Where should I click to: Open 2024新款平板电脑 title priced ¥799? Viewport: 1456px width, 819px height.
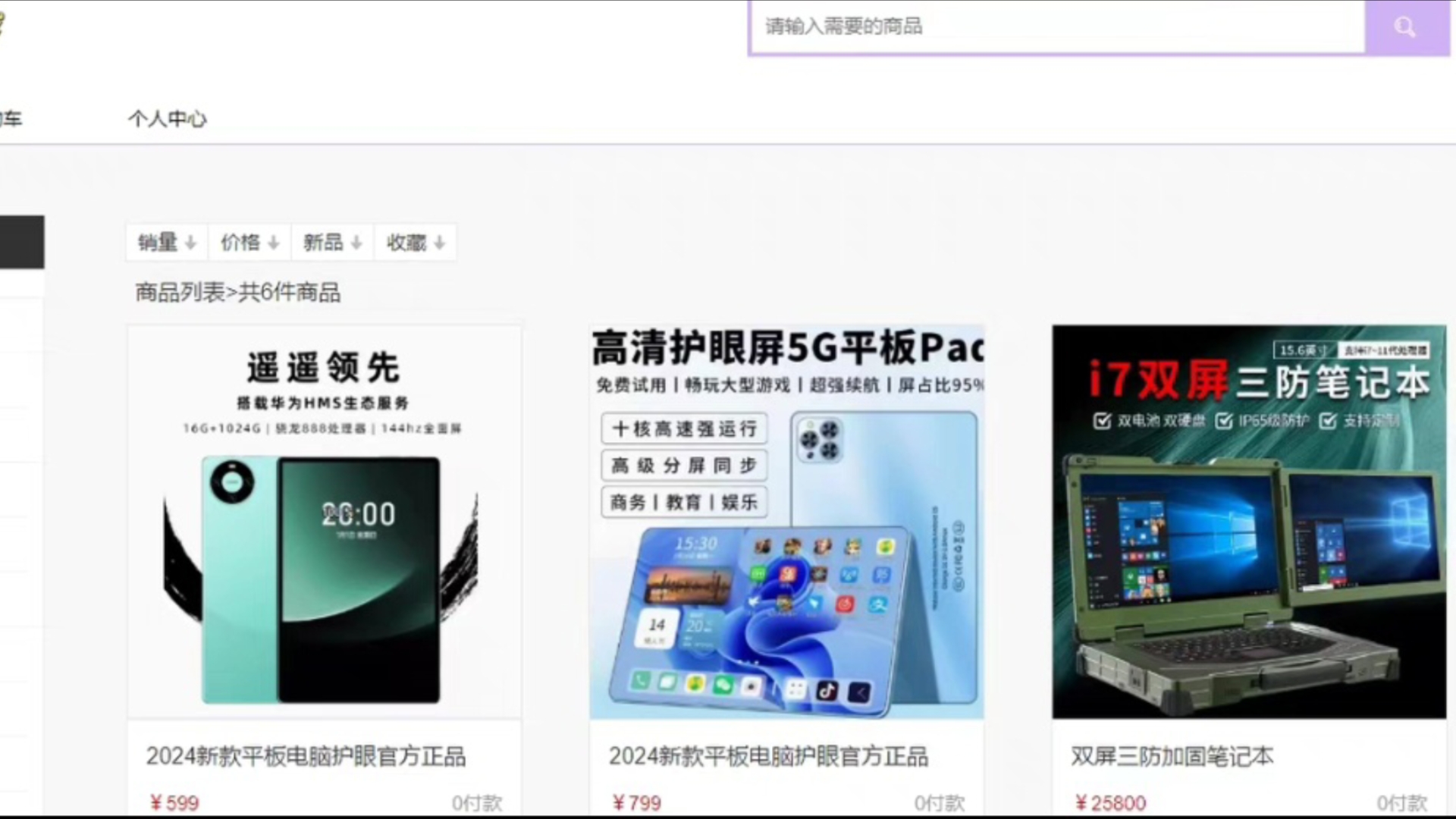[768, 756]
